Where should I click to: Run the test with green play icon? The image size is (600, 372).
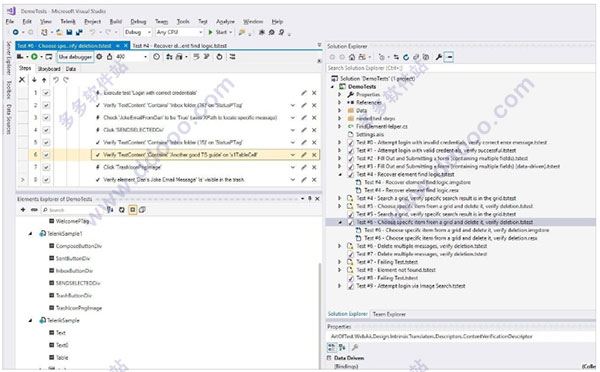34,57
